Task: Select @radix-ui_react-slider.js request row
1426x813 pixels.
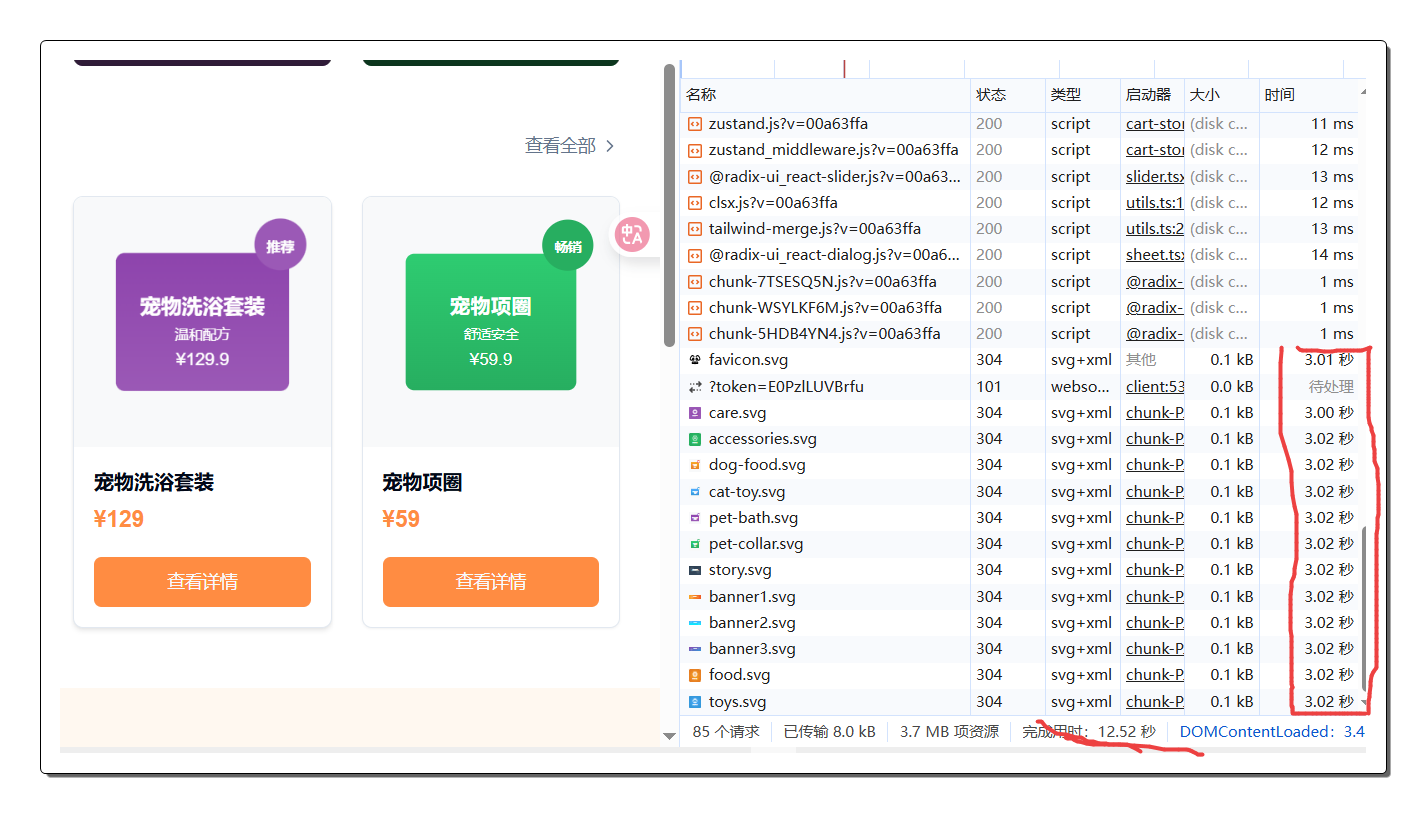Action: click(x=1022, y=176)
